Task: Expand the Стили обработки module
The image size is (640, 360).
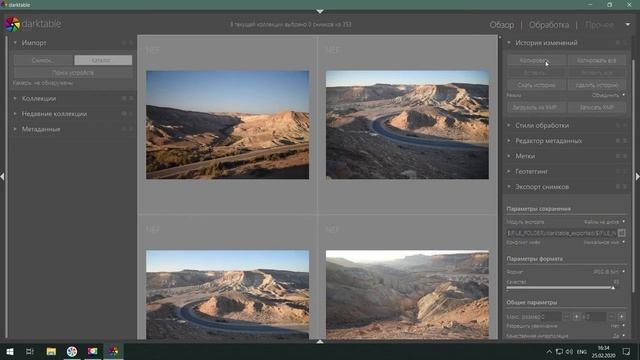Action: [509, 125]
